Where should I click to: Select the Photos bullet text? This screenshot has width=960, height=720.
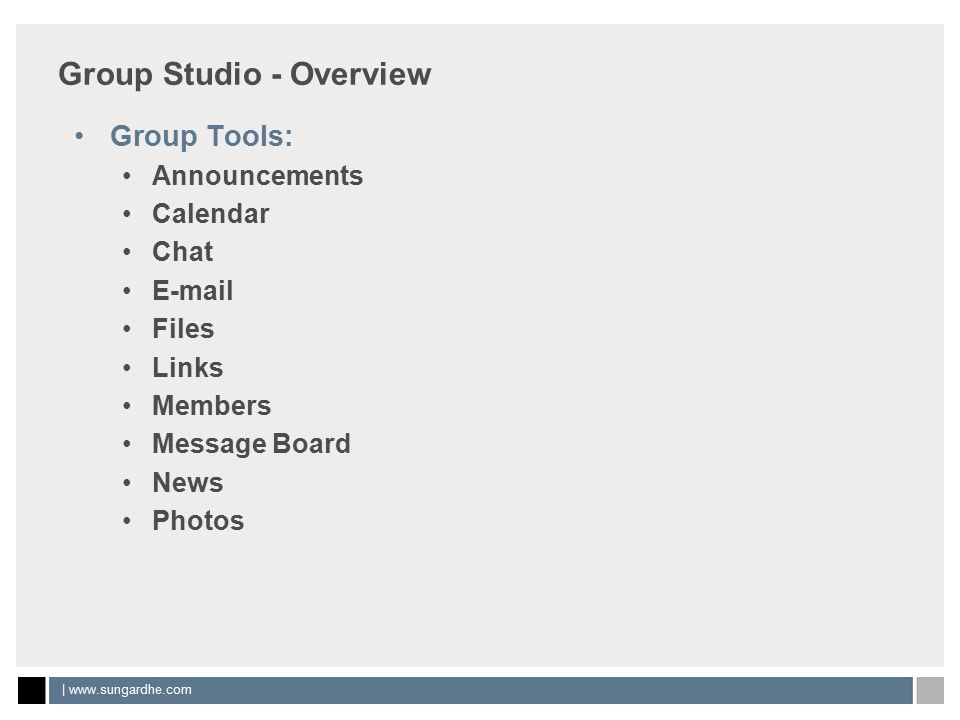coord(198,520)
